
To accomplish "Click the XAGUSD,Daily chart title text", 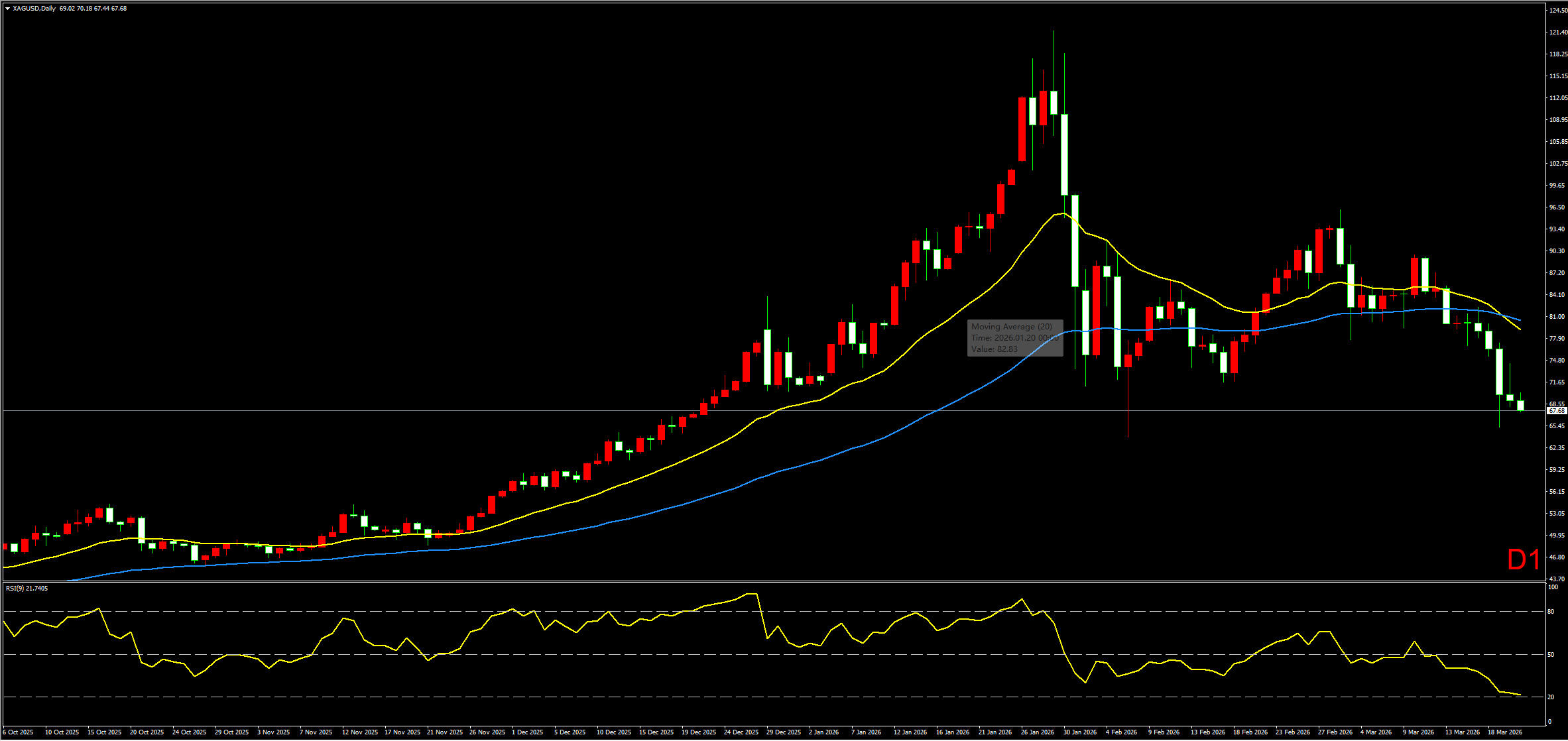I will 34,9.
